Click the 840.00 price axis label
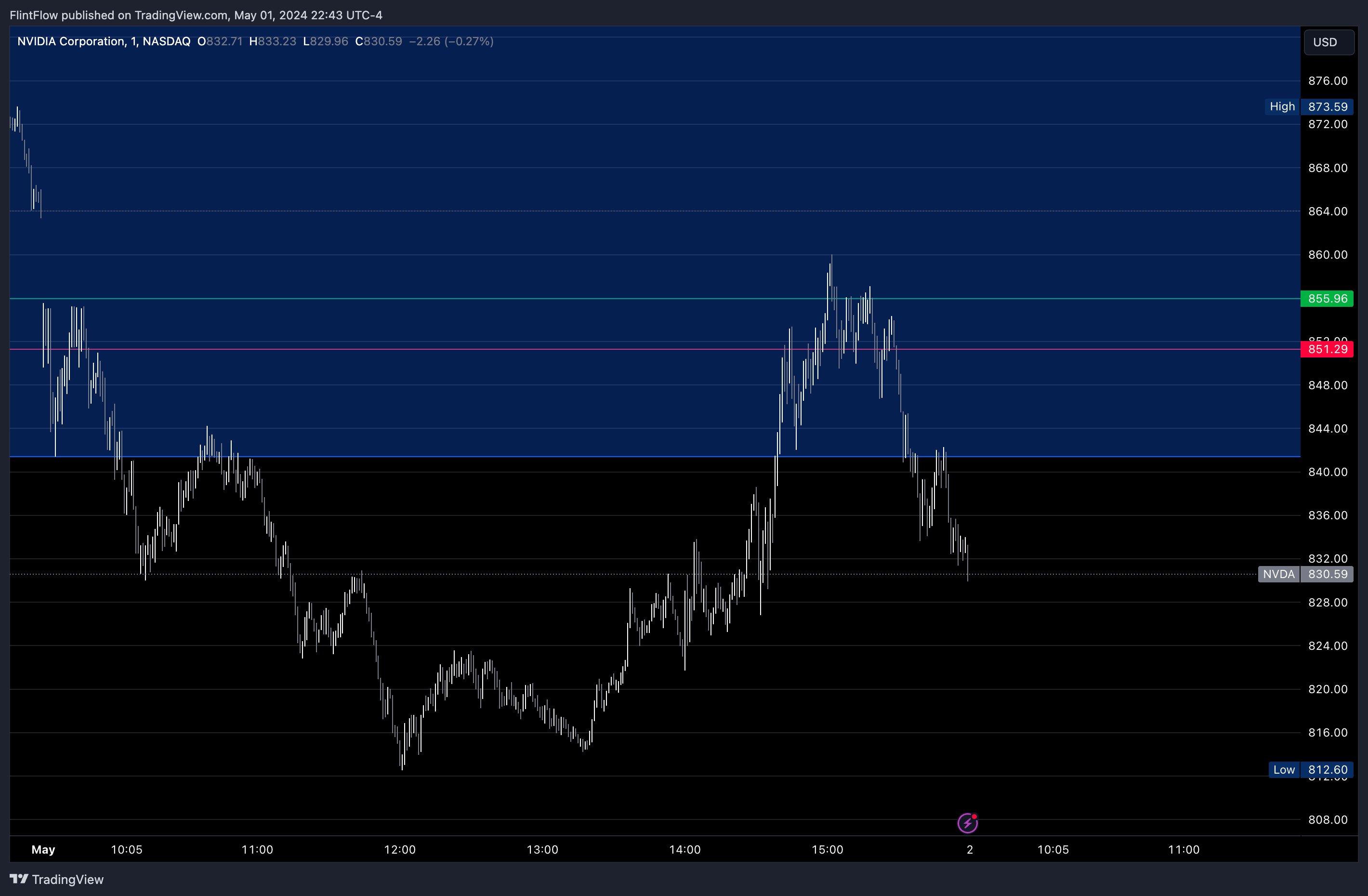 click(x=1328, y=472)
